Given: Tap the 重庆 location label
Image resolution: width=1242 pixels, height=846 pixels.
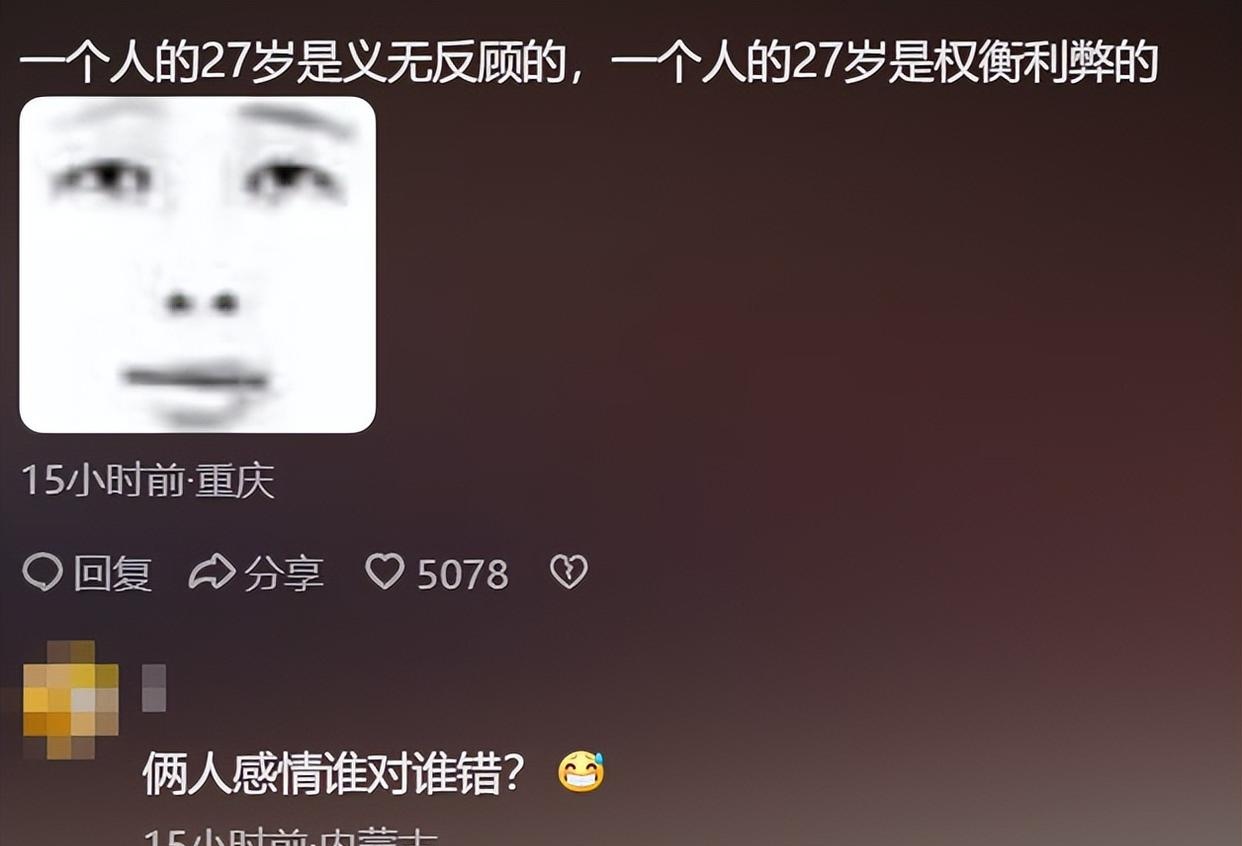Looking at the screenshot, I should [x=234, y=482].
